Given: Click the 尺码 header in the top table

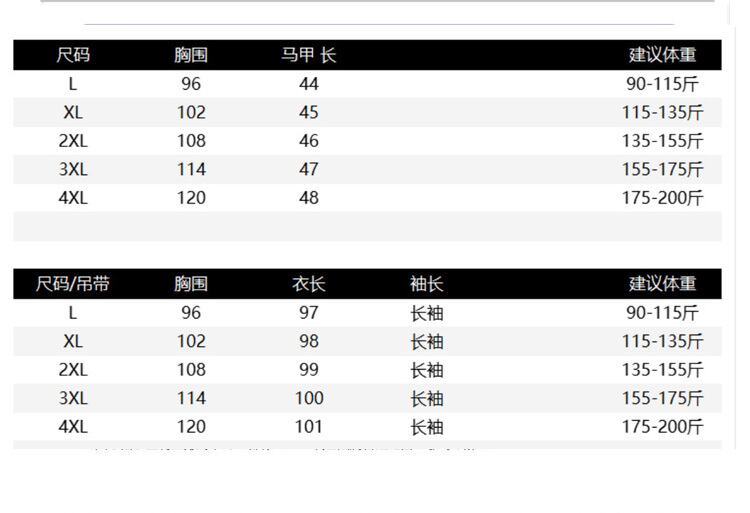Looking at the screenshot, I should (x=73, y=56).
